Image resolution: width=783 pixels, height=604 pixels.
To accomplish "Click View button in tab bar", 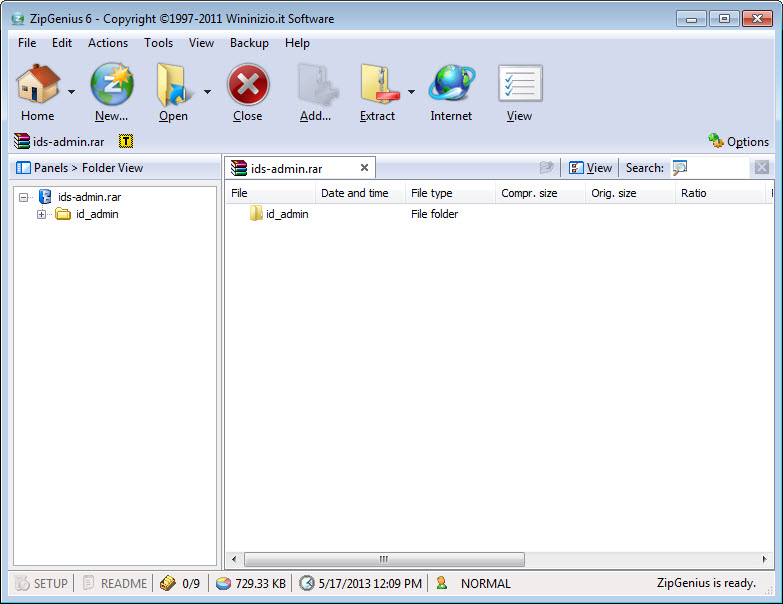I will [590, 168].
